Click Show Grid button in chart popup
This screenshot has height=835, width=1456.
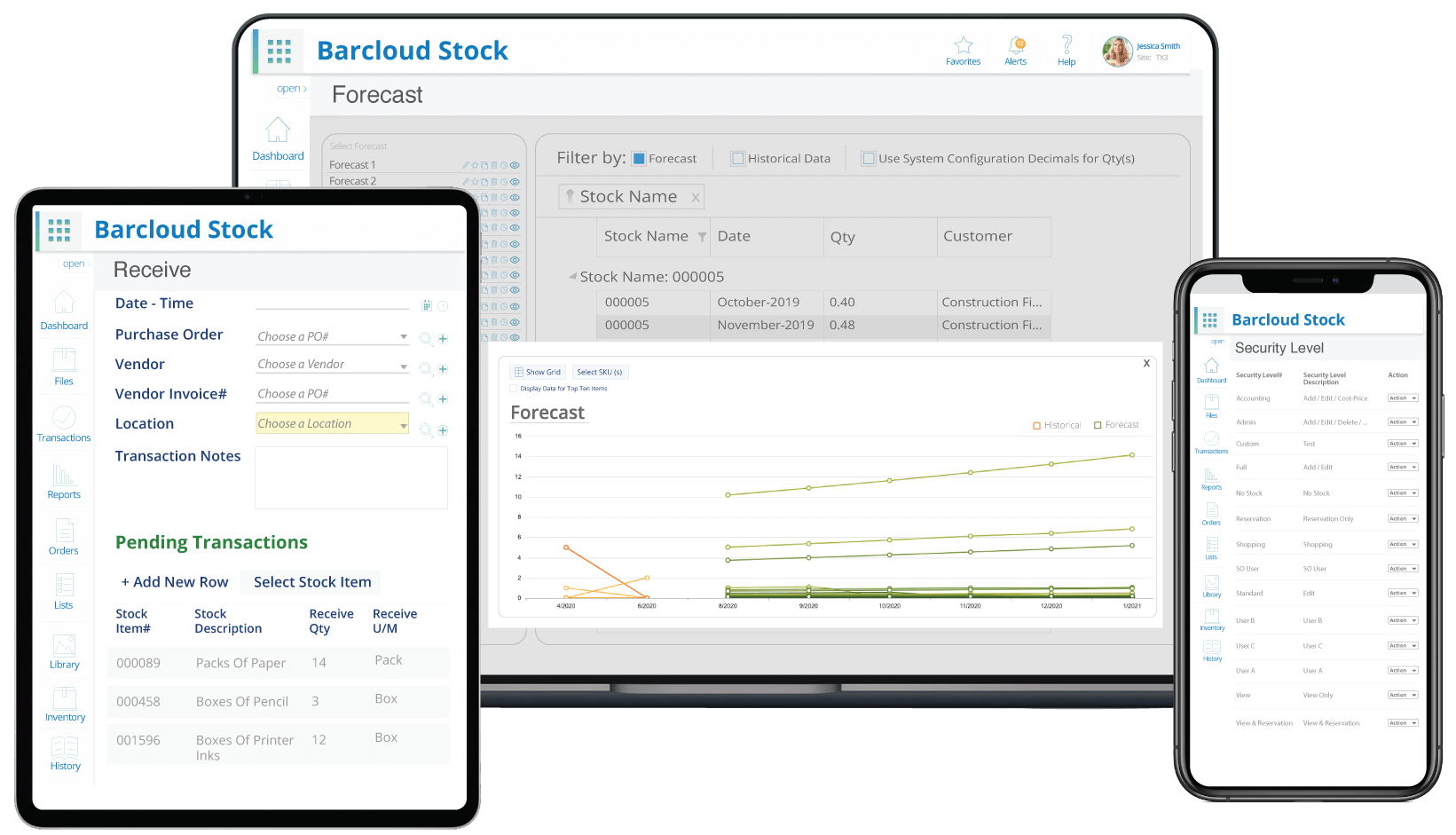[x=538, y=372]
